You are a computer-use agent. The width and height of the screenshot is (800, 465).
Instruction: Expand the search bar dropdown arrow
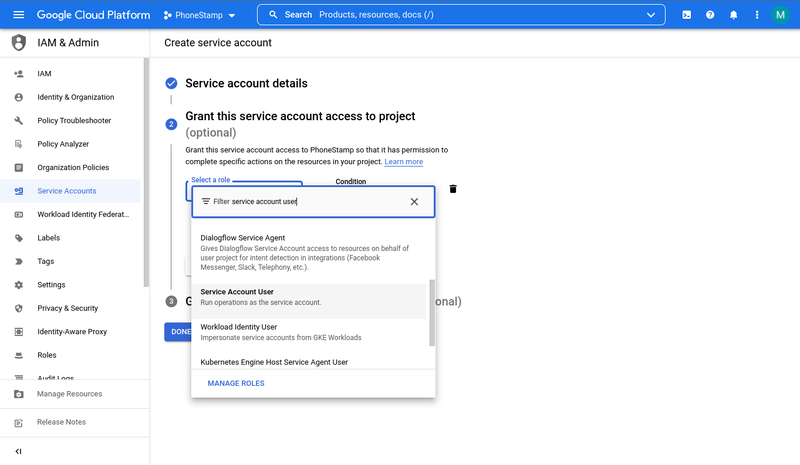point(651,15)
